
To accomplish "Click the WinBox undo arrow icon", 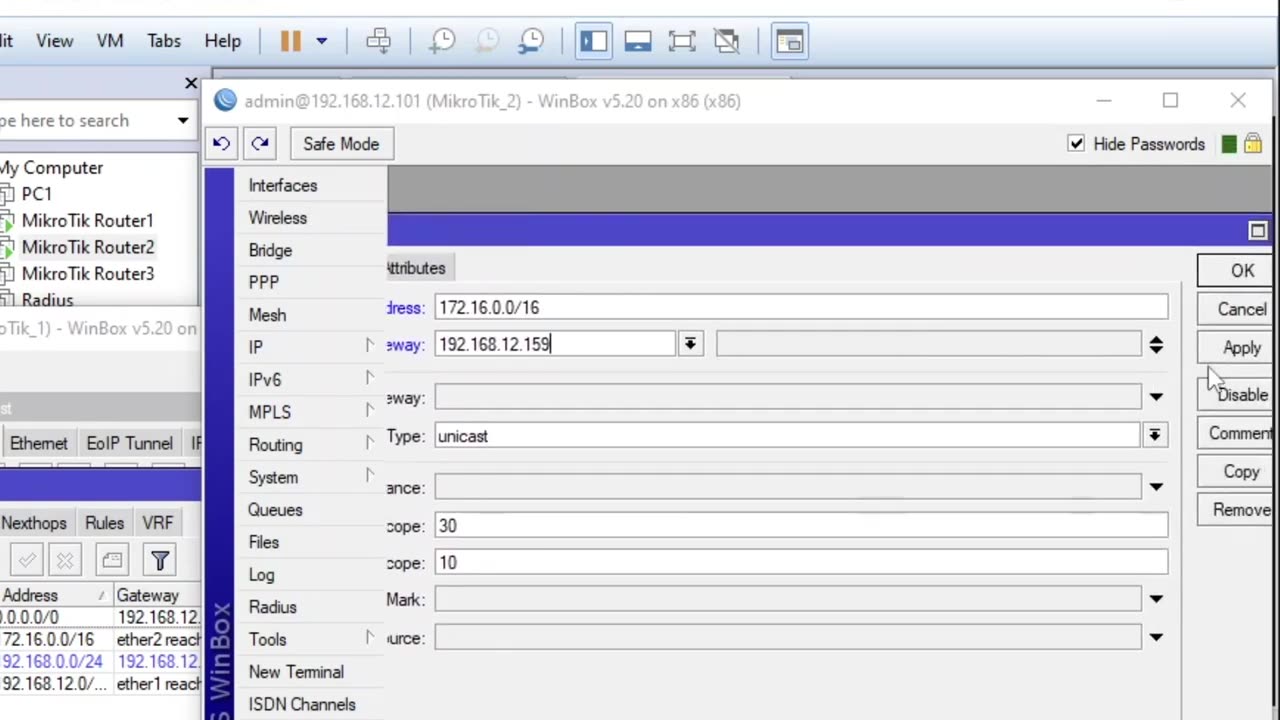I will click(x=221, y=144).
